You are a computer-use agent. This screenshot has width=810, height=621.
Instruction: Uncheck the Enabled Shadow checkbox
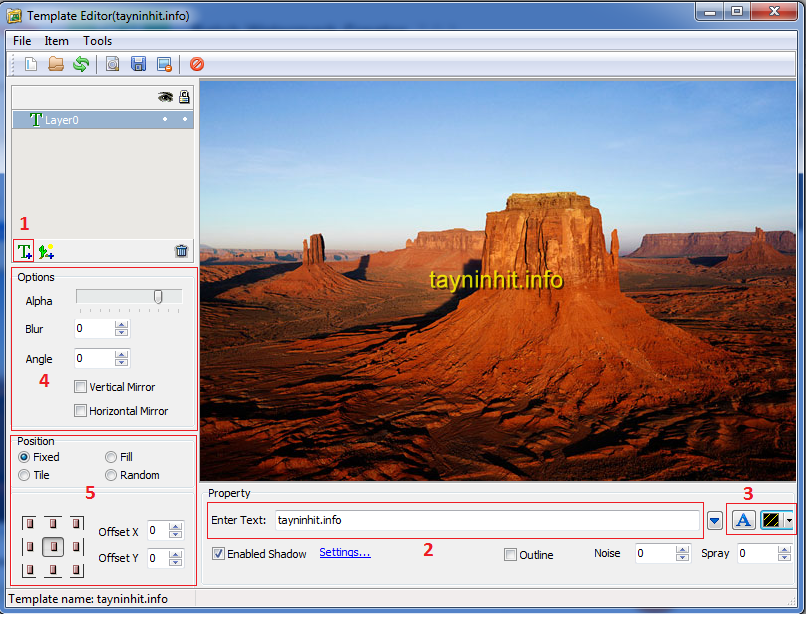[x=218, y=554]
